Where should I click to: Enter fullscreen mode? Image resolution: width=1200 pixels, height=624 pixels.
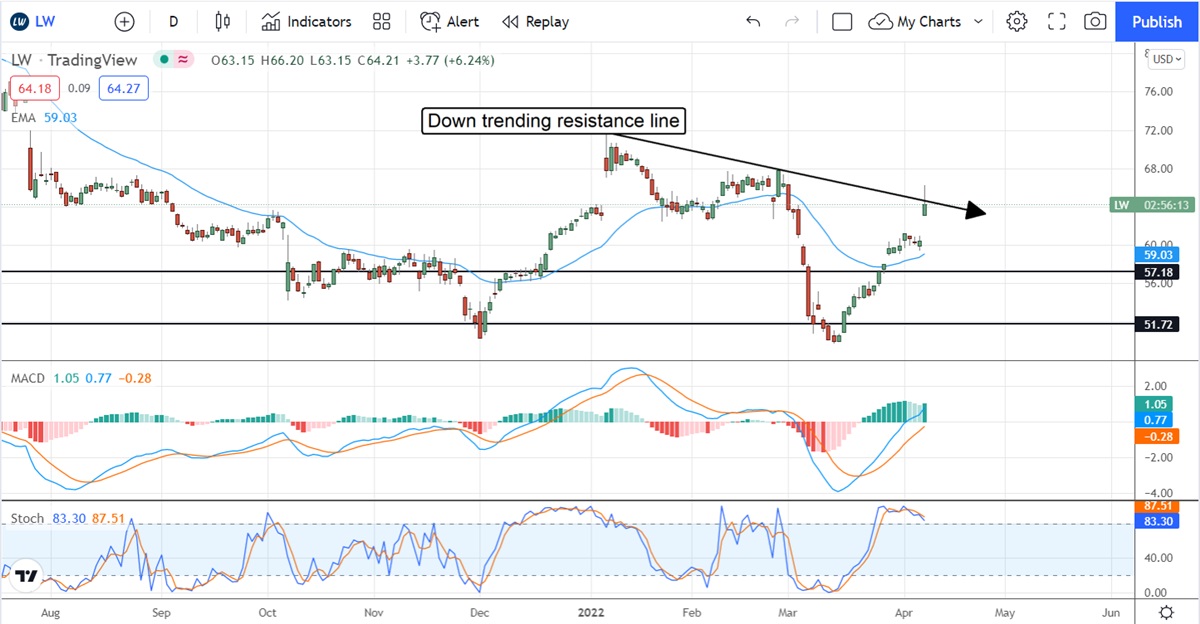[x=1056, y=21]
